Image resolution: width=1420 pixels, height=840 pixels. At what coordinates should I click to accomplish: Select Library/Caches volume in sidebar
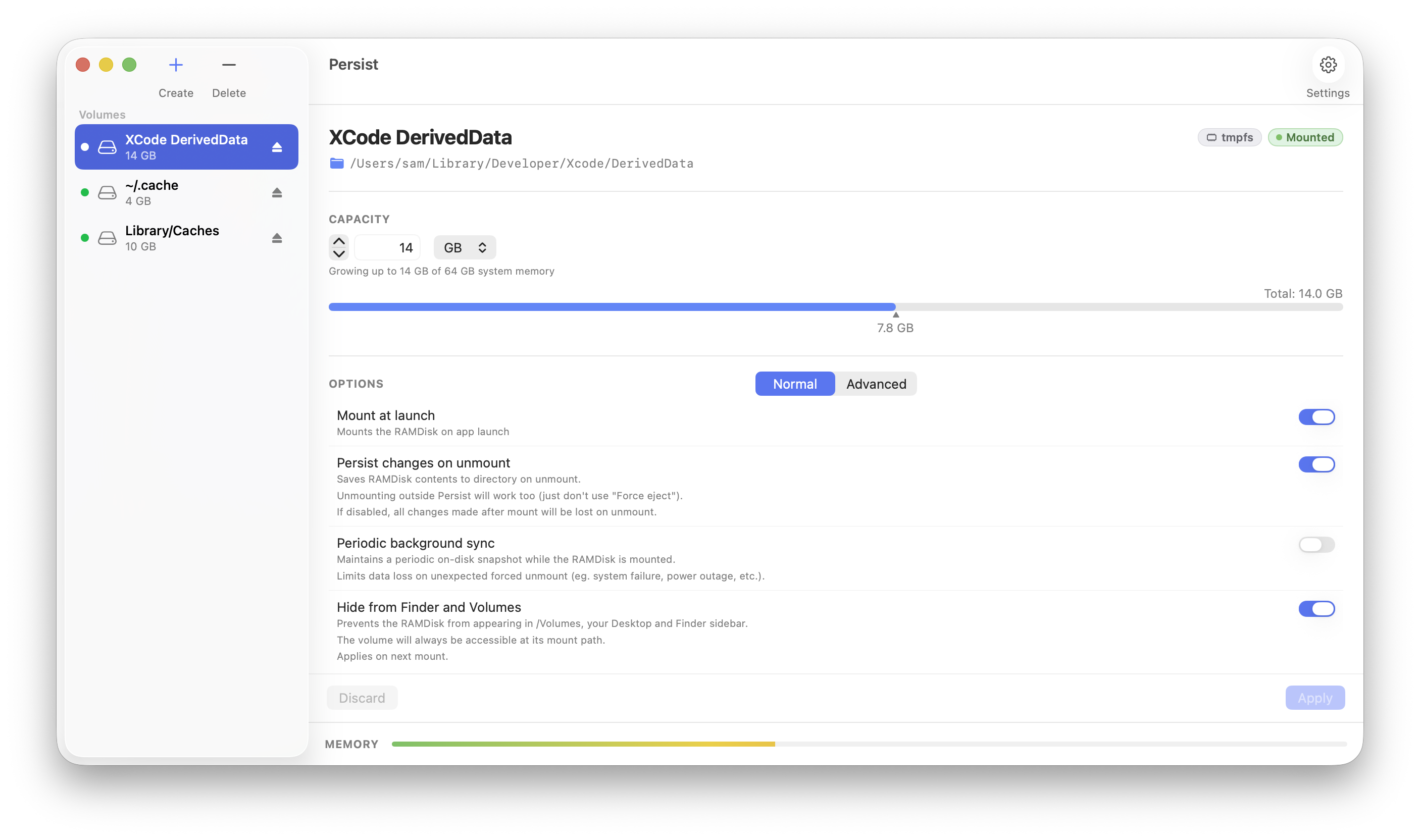186,238
